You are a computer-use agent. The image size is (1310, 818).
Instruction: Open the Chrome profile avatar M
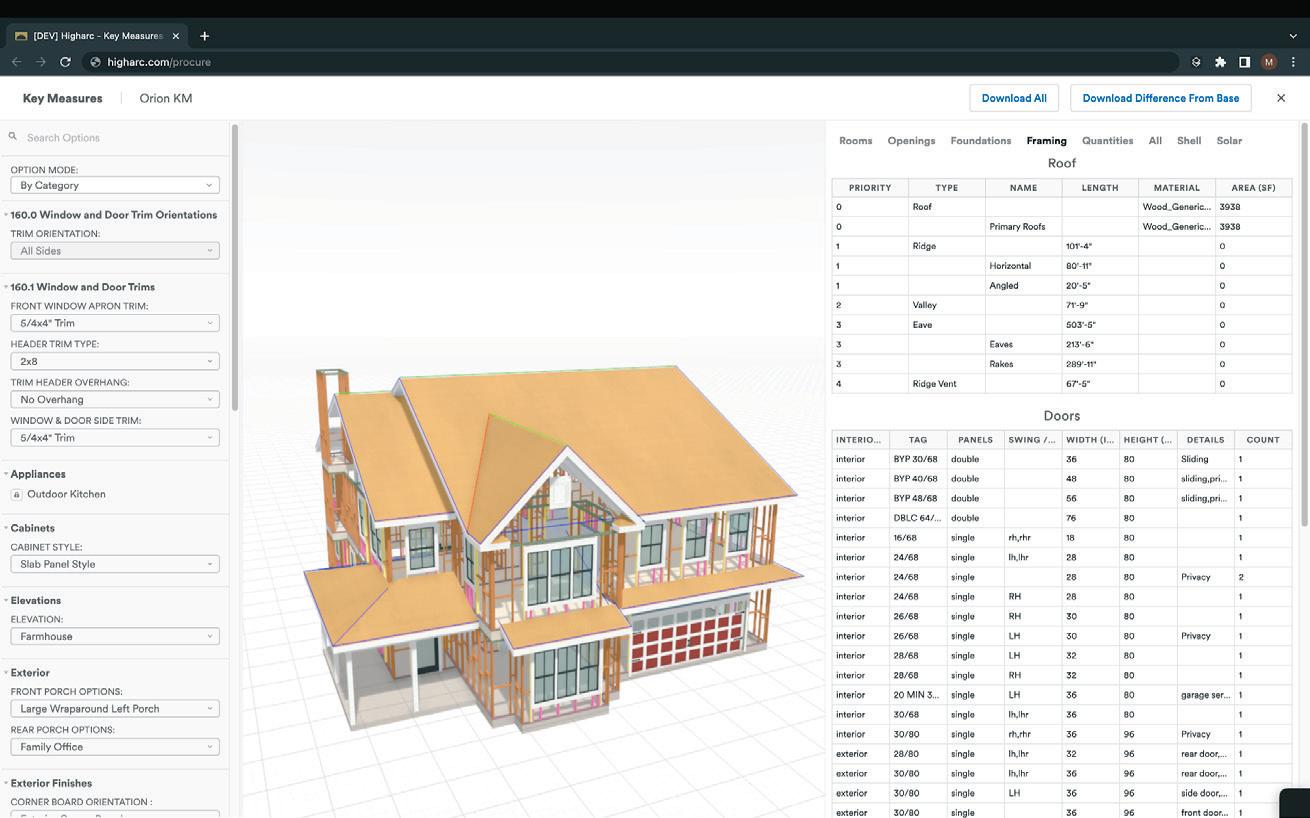(x=1269, y=62)
